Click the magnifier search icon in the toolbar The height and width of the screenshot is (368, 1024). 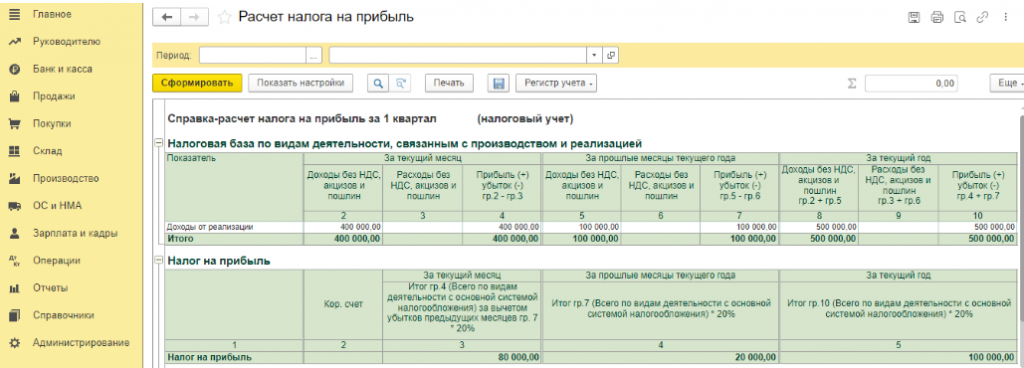[378, 83]
